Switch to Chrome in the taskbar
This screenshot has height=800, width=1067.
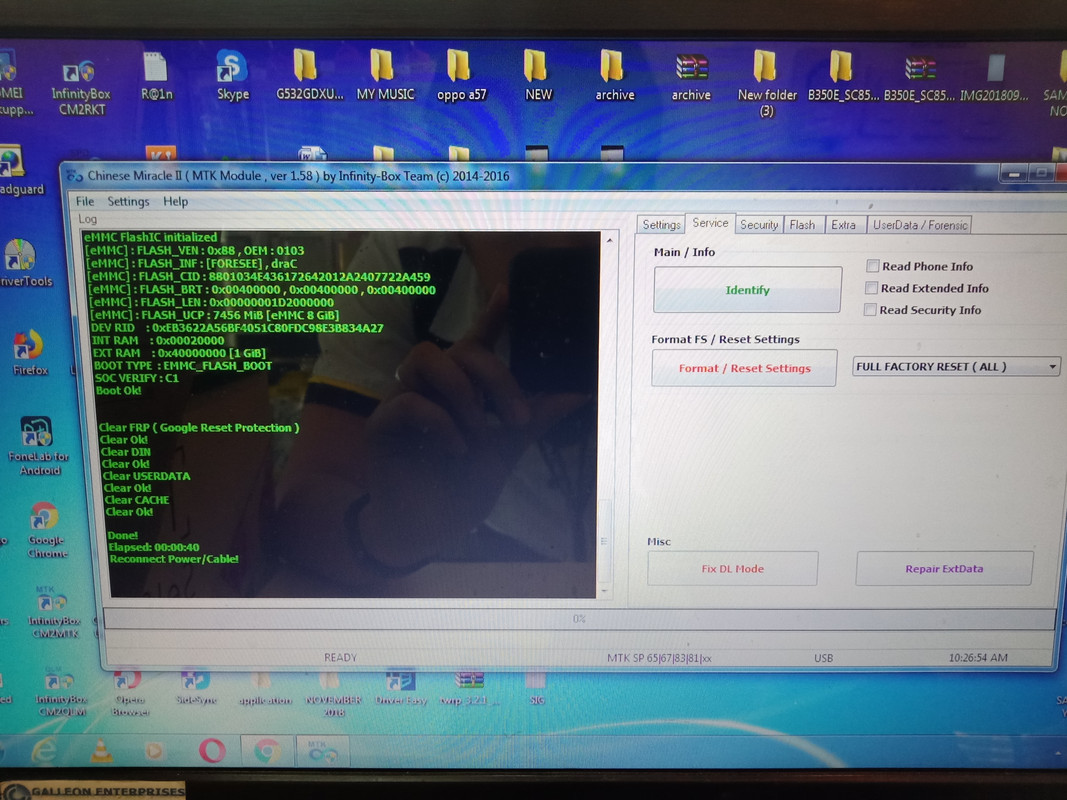click(267, 751)
